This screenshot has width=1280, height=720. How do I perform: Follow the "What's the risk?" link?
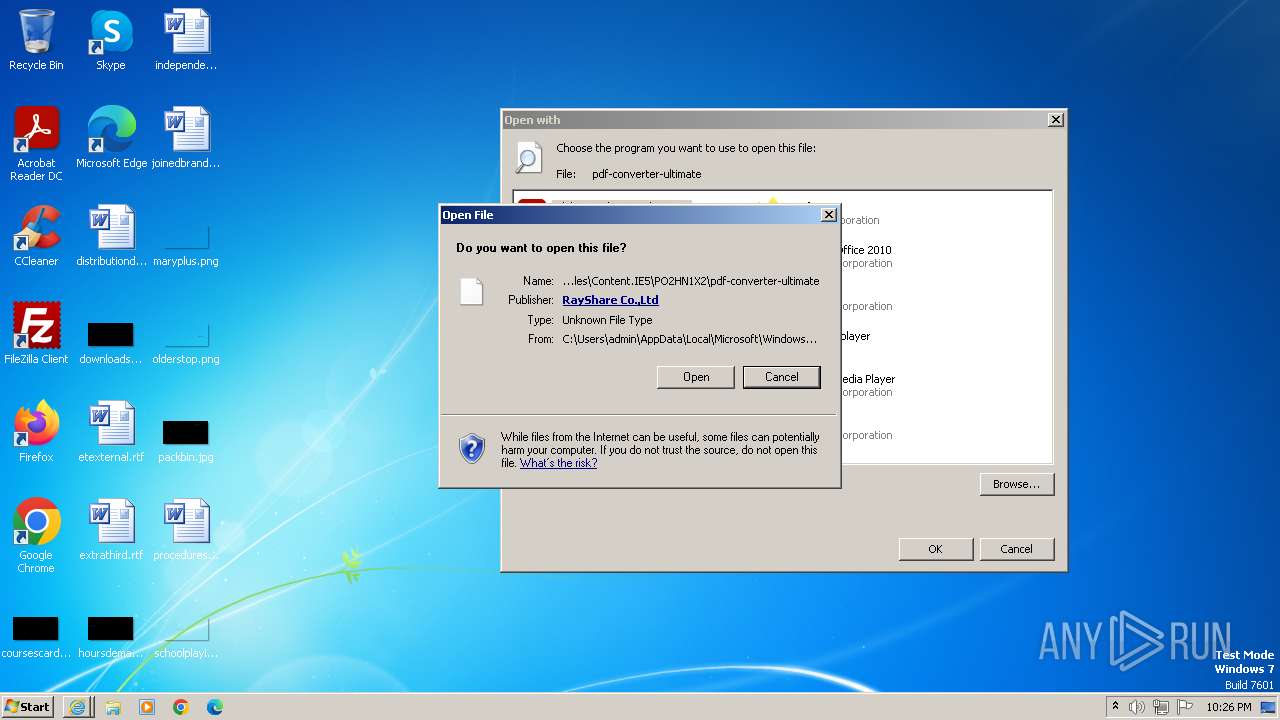[x=558, y=463]
